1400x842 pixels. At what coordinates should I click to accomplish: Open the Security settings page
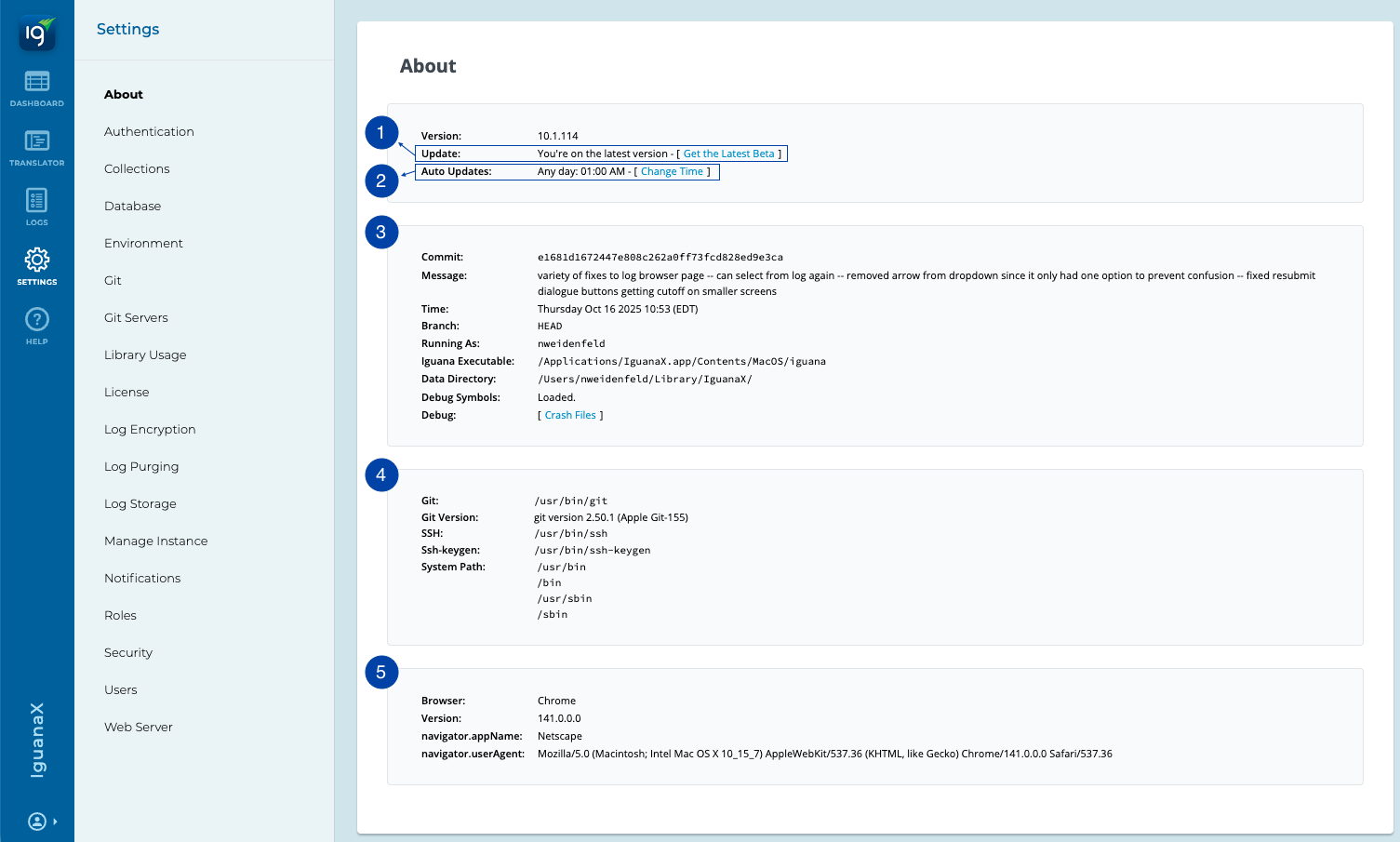click(x=128, y=653)
